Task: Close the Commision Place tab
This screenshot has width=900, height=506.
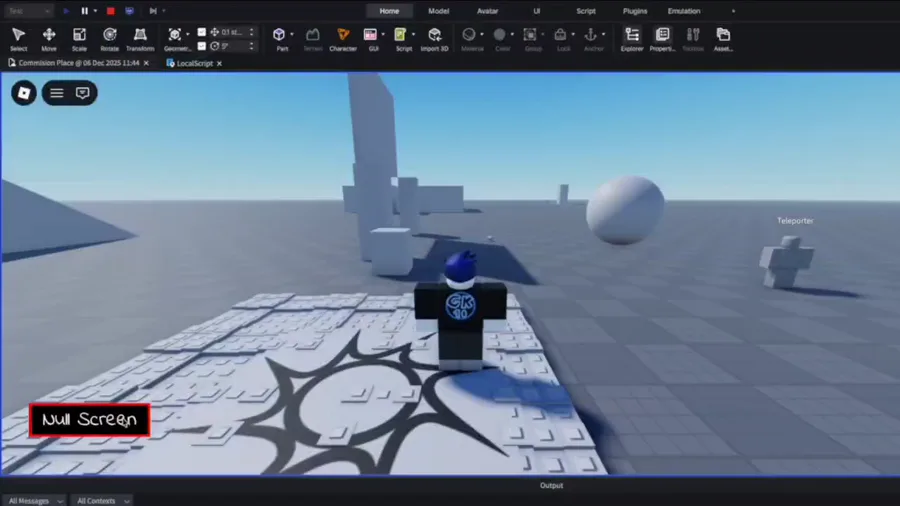Action: click(146, 63)
